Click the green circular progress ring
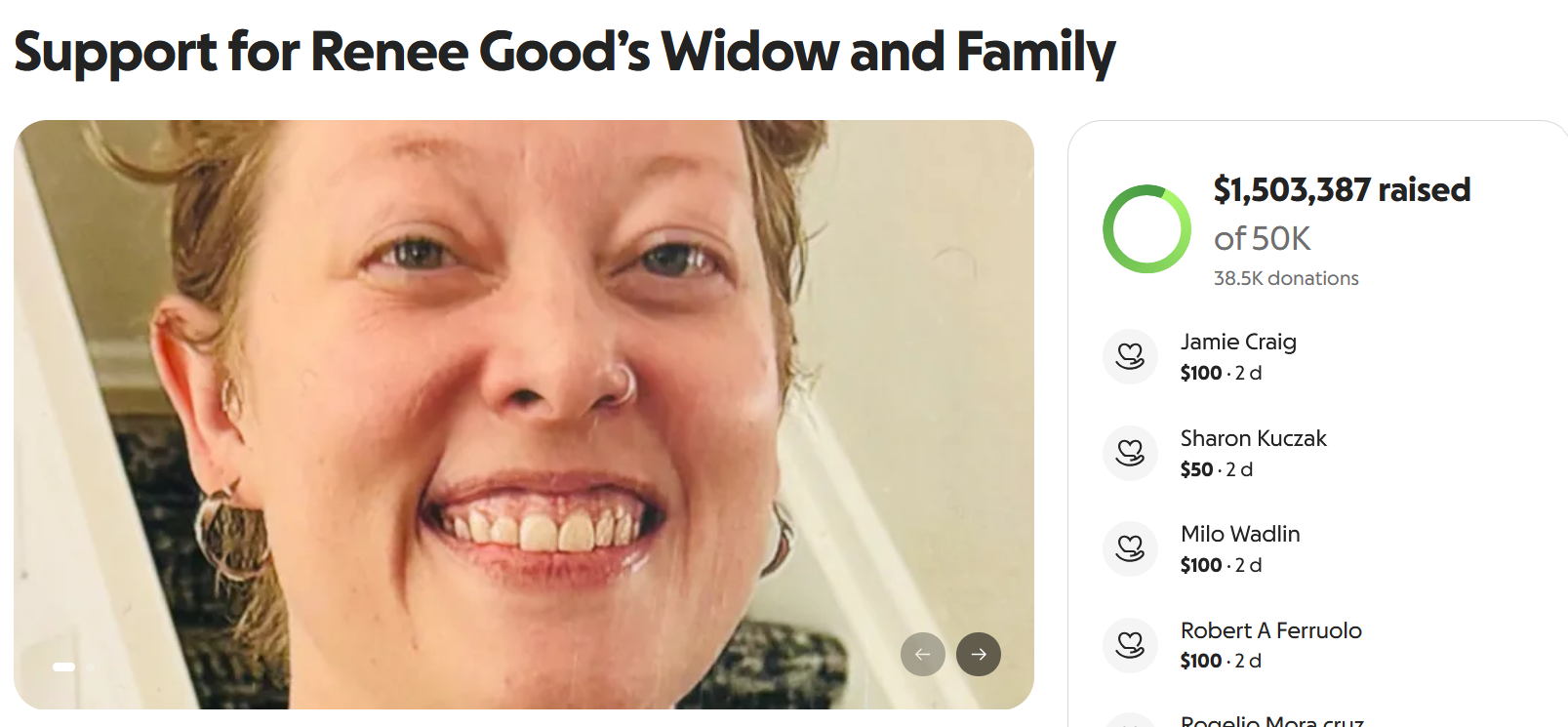The height and width of the screenshot is (727, 1568). (1146, 229)
